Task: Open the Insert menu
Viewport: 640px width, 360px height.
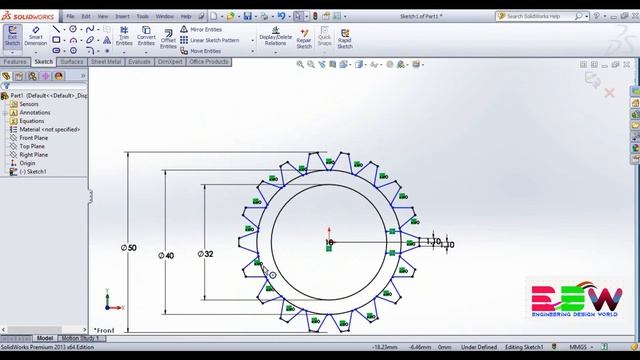Action: click(122, 16)
